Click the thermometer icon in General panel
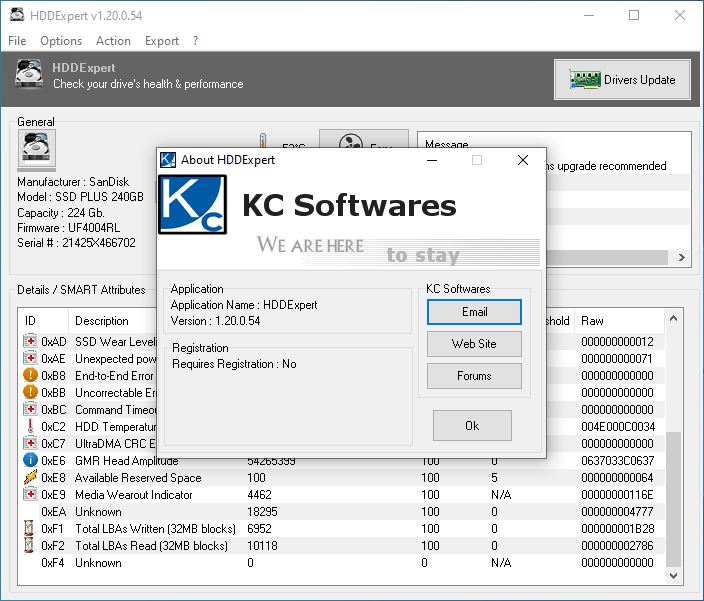The width and height of the screenshot is (704, 601). coord(263,140)
